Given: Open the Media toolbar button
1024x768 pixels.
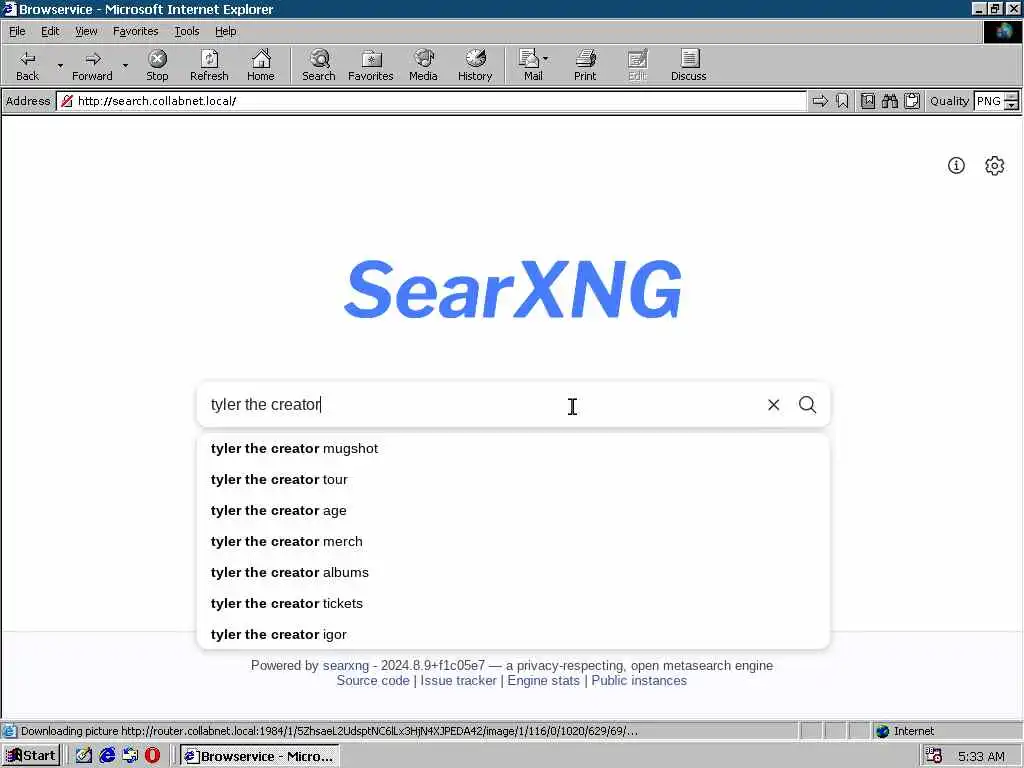Looking at the screenshot, I should pos(423,65).
